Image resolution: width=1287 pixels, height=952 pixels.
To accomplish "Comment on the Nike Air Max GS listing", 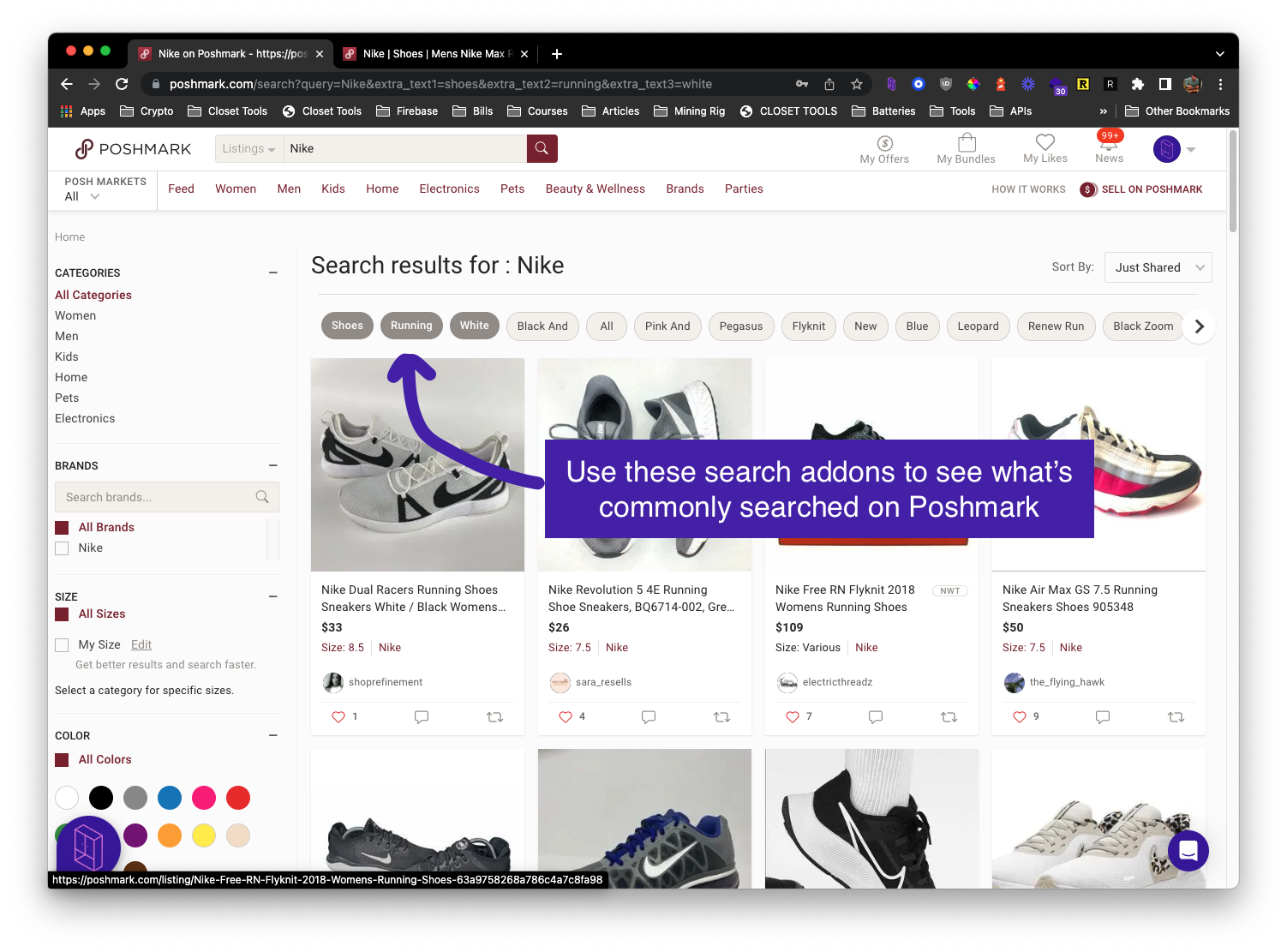I will pos(1103,717).
